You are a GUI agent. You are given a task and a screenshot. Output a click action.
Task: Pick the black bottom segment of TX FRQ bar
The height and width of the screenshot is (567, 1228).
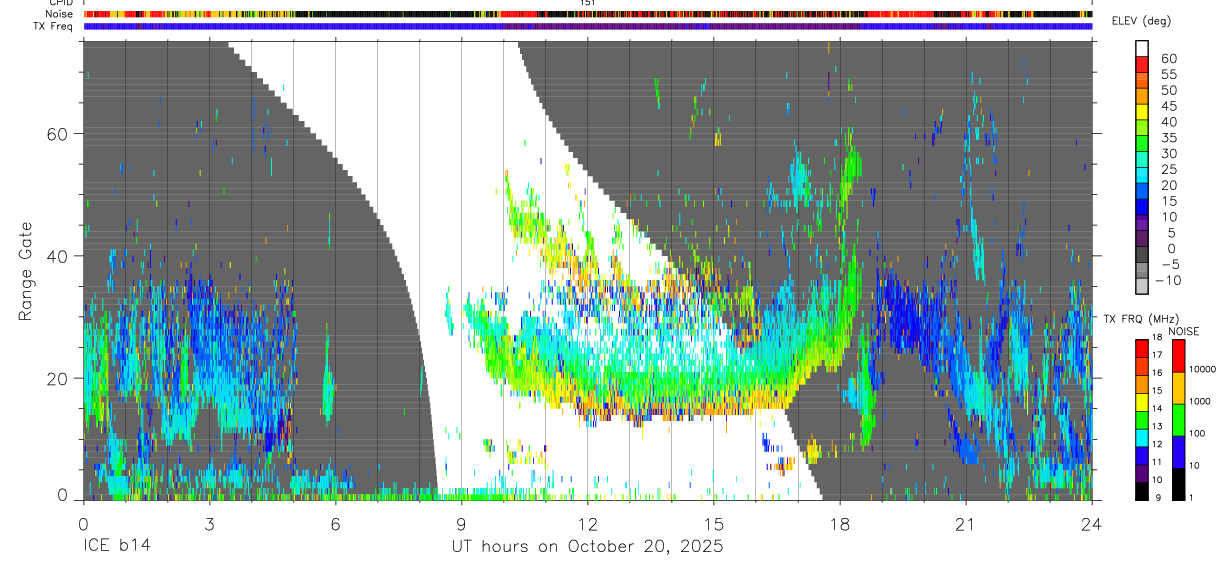[1142, 491]
